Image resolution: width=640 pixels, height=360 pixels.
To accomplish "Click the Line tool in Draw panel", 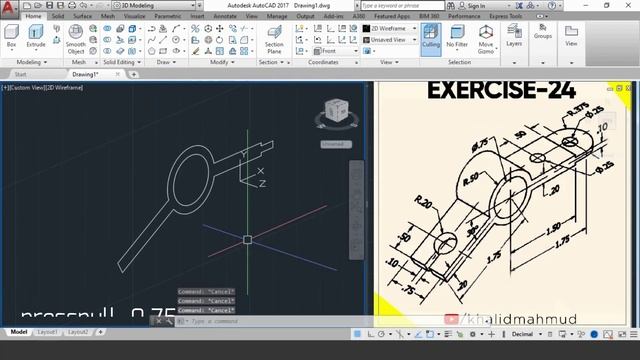I will tap(163, 40).
